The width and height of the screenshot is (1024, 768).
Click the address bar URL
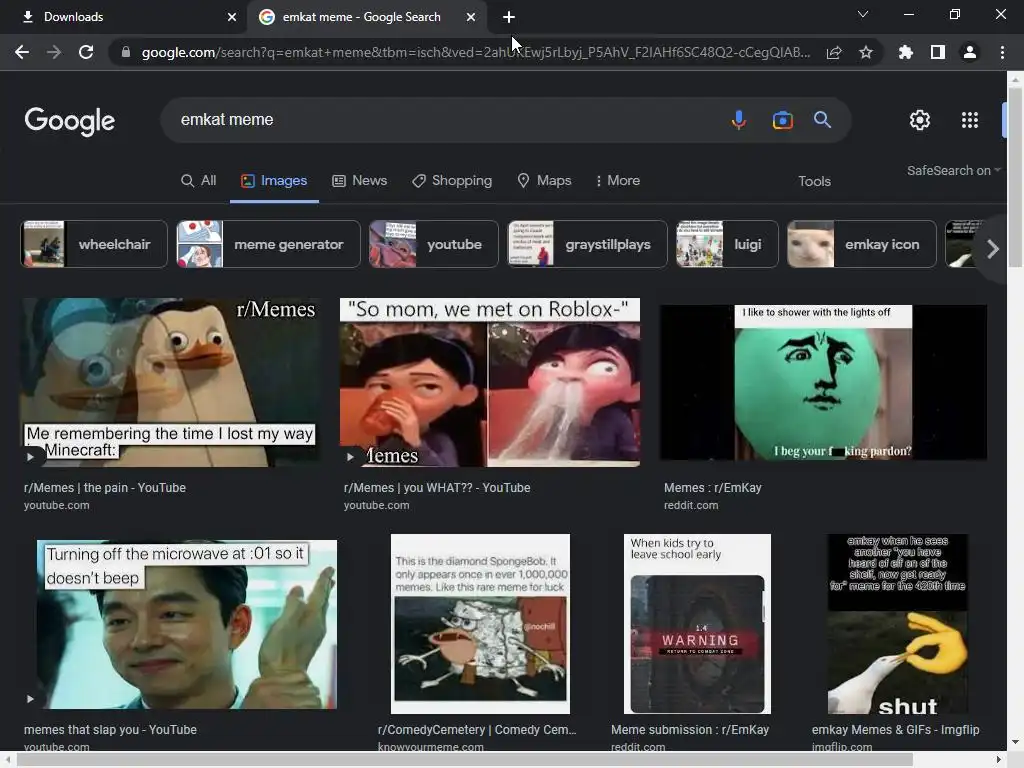click(x=475, y=52)
